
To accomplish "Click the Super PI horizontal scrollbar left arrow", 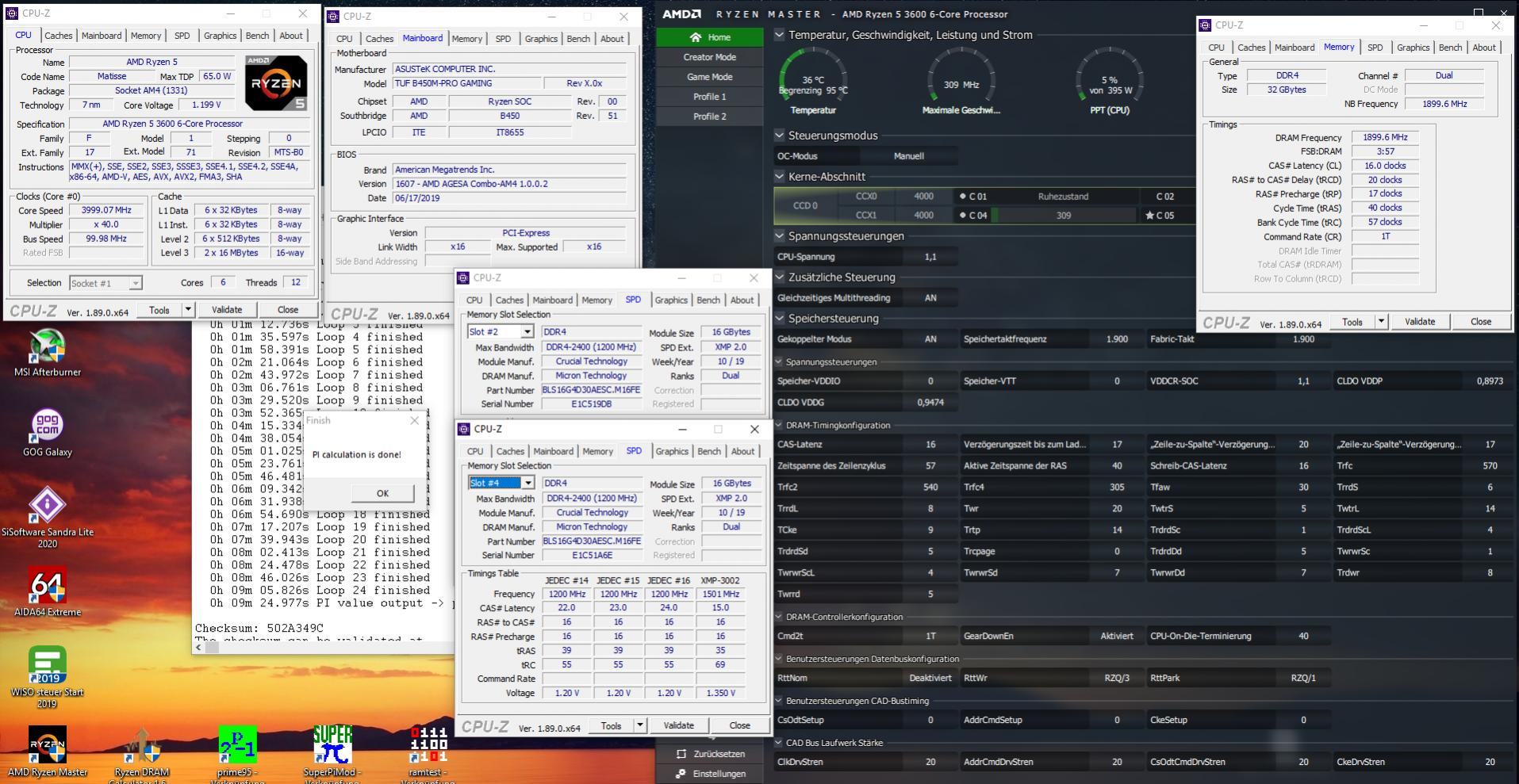I will click(199, 647).
